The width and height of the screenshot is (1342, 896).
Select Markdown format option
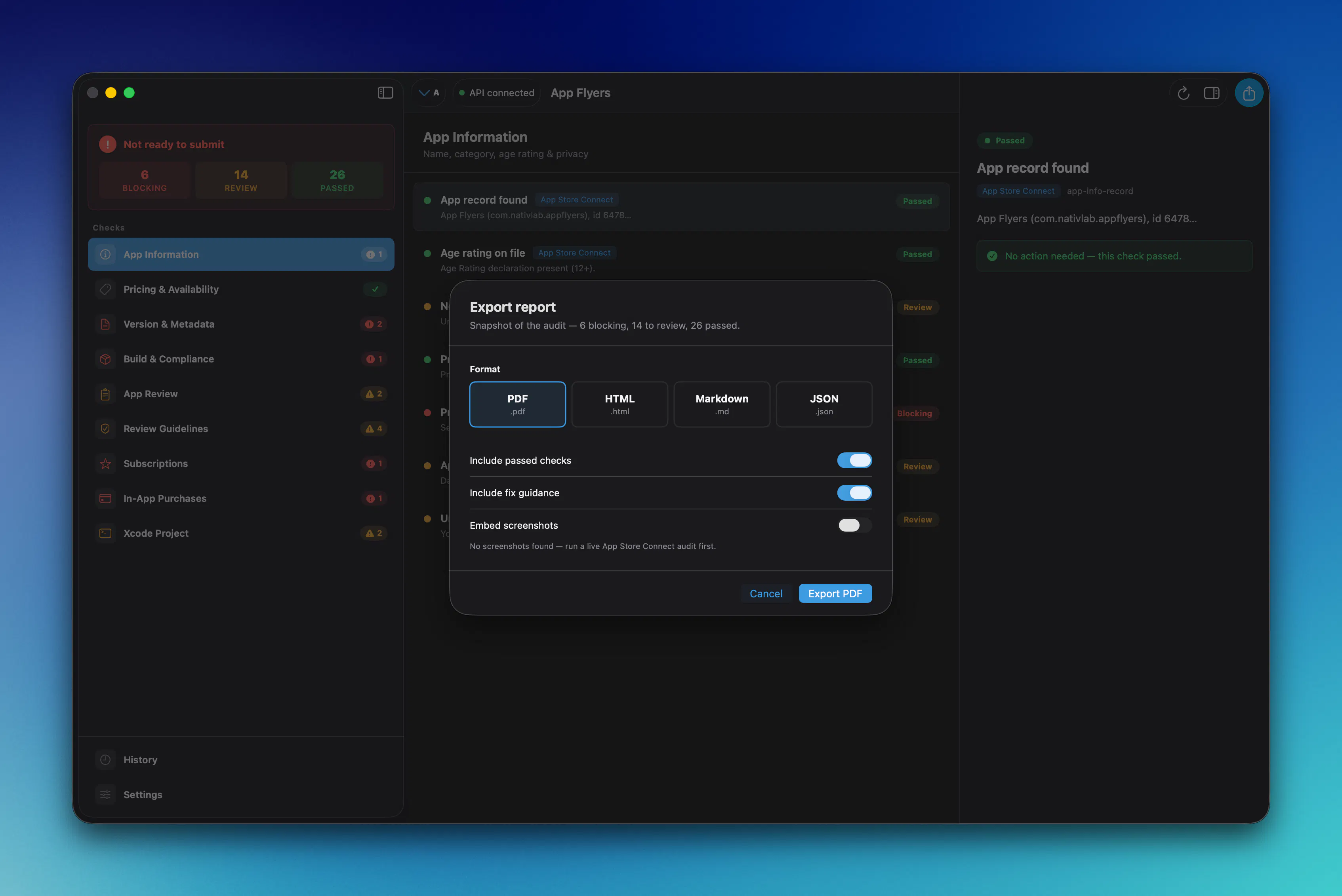[x=722, y=404]
